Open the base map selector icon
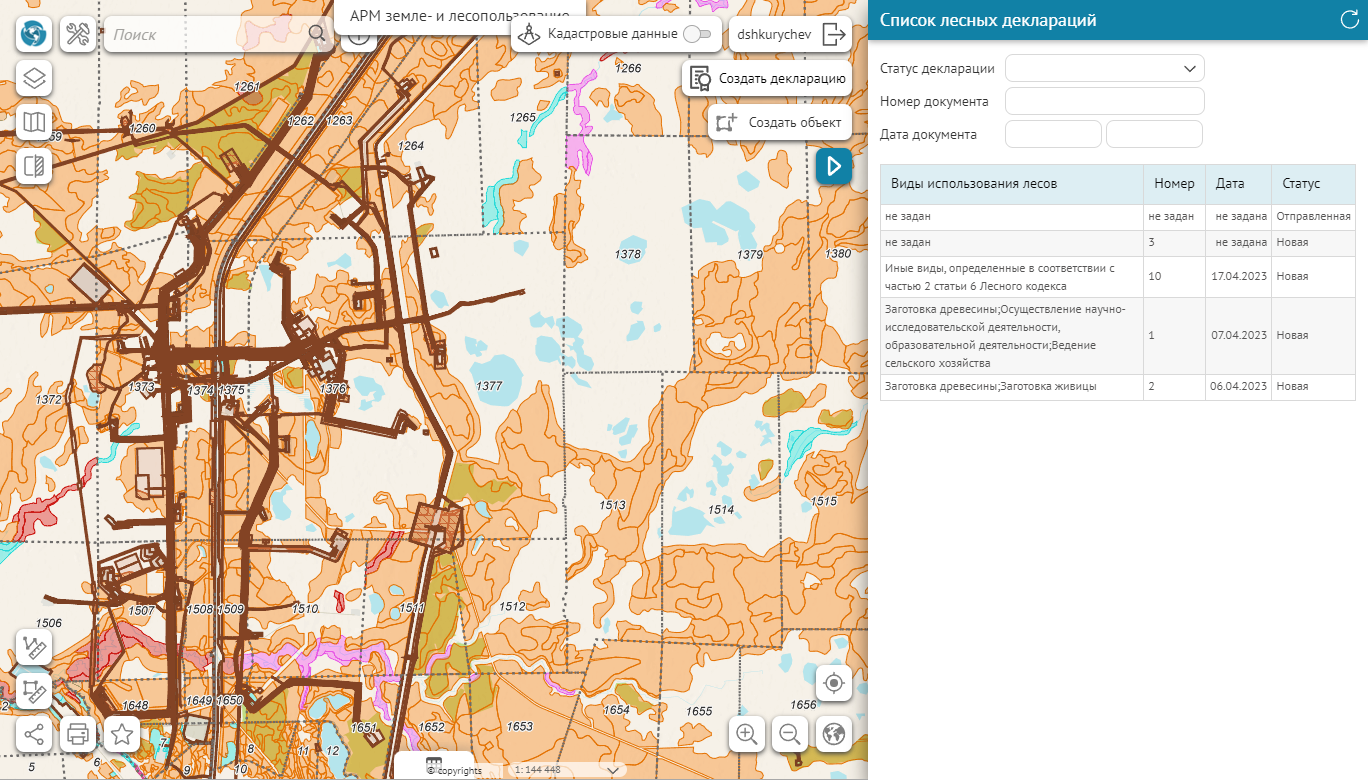Screen dimensions: 1368x780 (x=35, y=122)
